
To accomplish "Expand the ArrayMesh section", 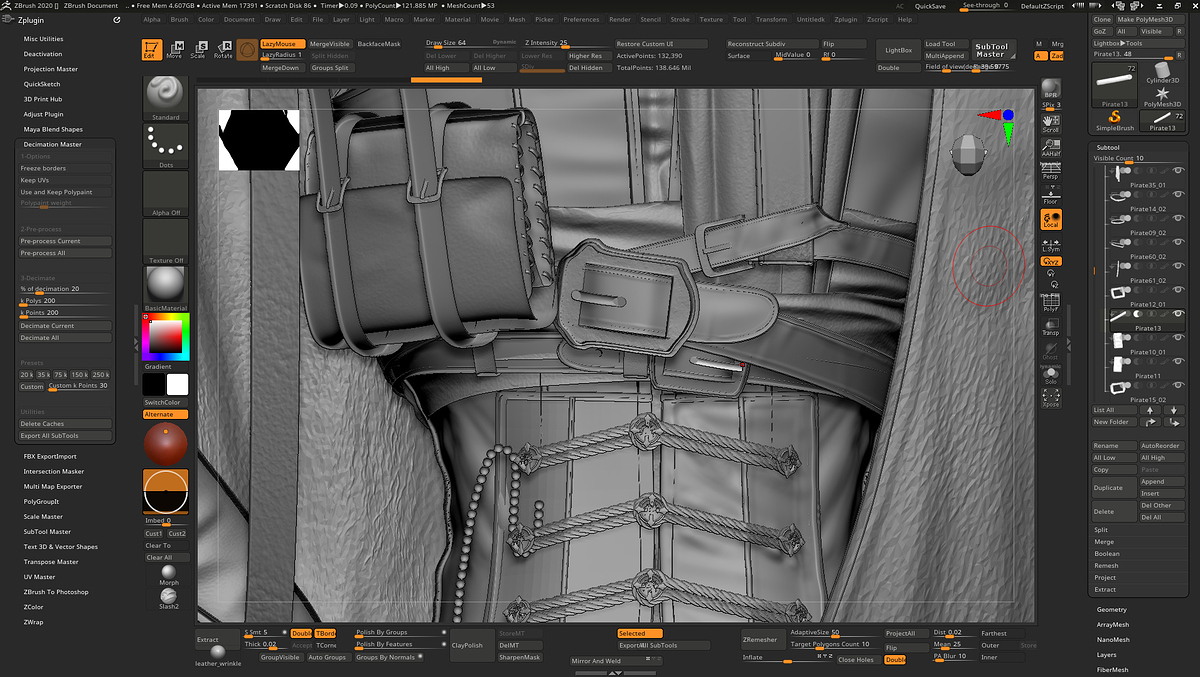I will (1113, 624).
